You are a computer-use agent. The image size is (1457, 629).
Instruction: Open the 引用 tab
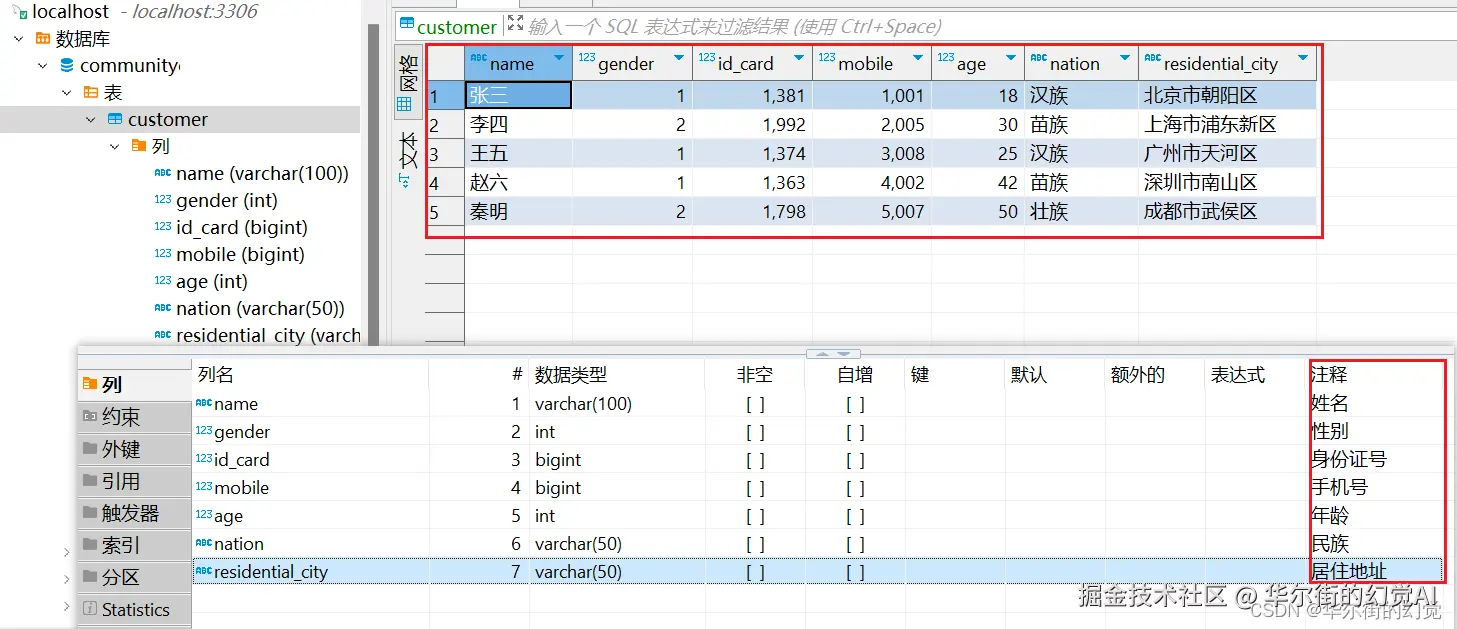coord(134,481)
